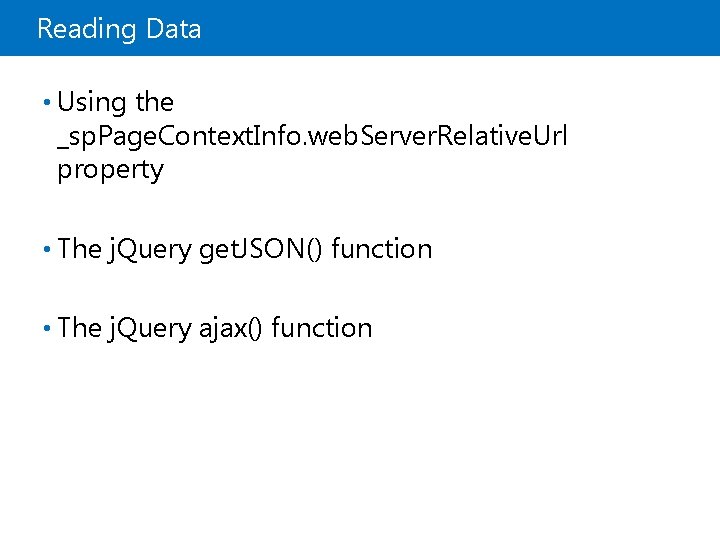The height and width of the screenshot is (540, 720).
Task: Select the _spPageContextInfo.webServerRelativeUrl text
Action: click(312, 136)
